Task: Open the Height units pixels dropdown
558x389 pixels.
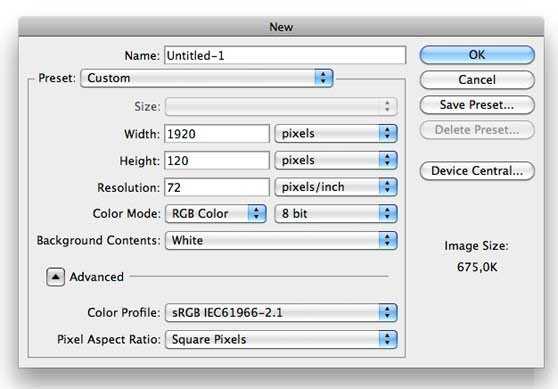Action: (336, 160)
